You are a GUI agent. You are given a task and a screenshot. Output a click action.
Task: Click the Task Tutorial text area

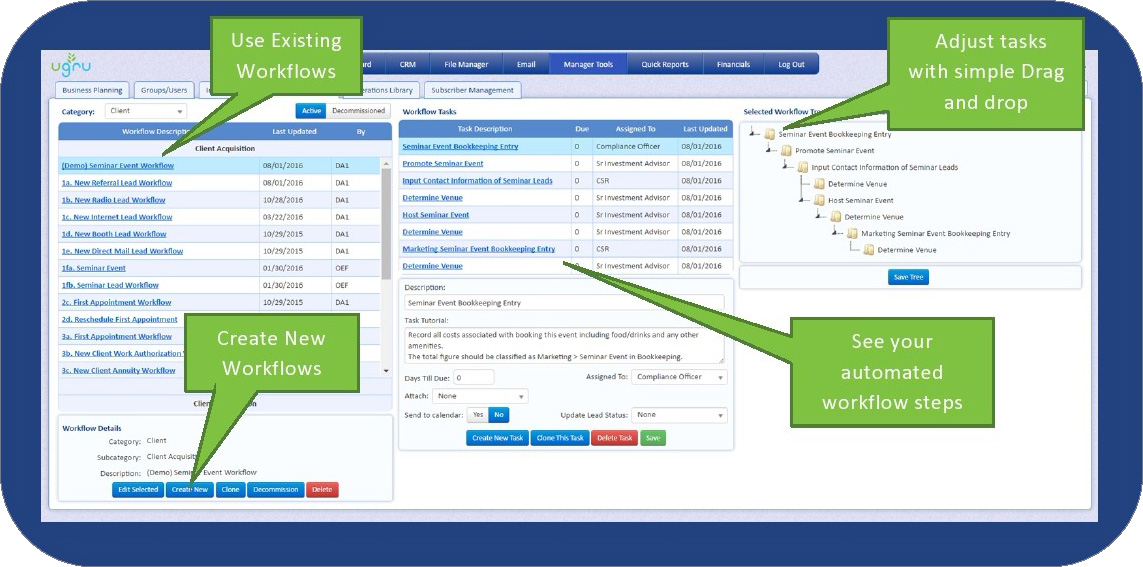pos(564,345)
